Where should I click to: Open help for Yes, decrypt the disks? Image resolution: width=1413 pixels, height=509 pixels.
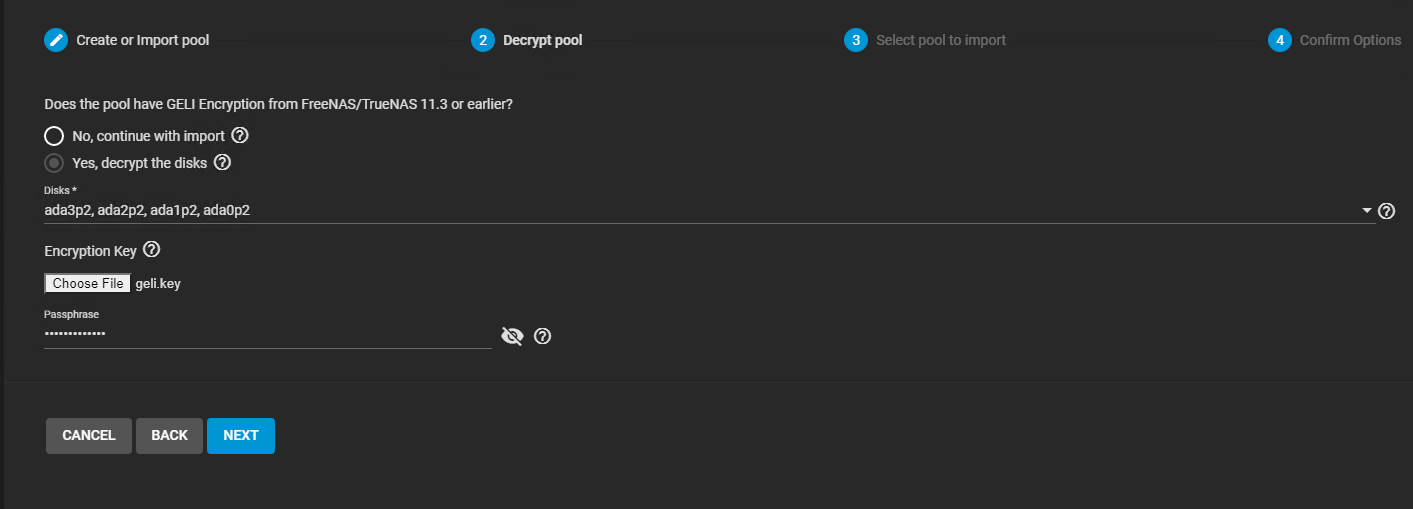click(x=223, y=161)
